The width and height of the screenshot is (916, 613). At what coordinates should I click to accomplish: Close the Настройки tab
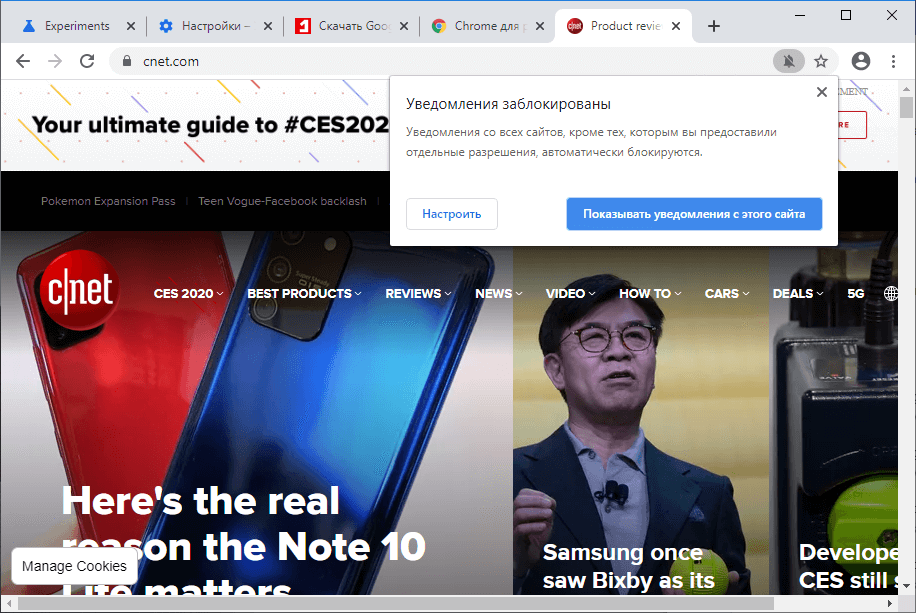pos(268,26)
